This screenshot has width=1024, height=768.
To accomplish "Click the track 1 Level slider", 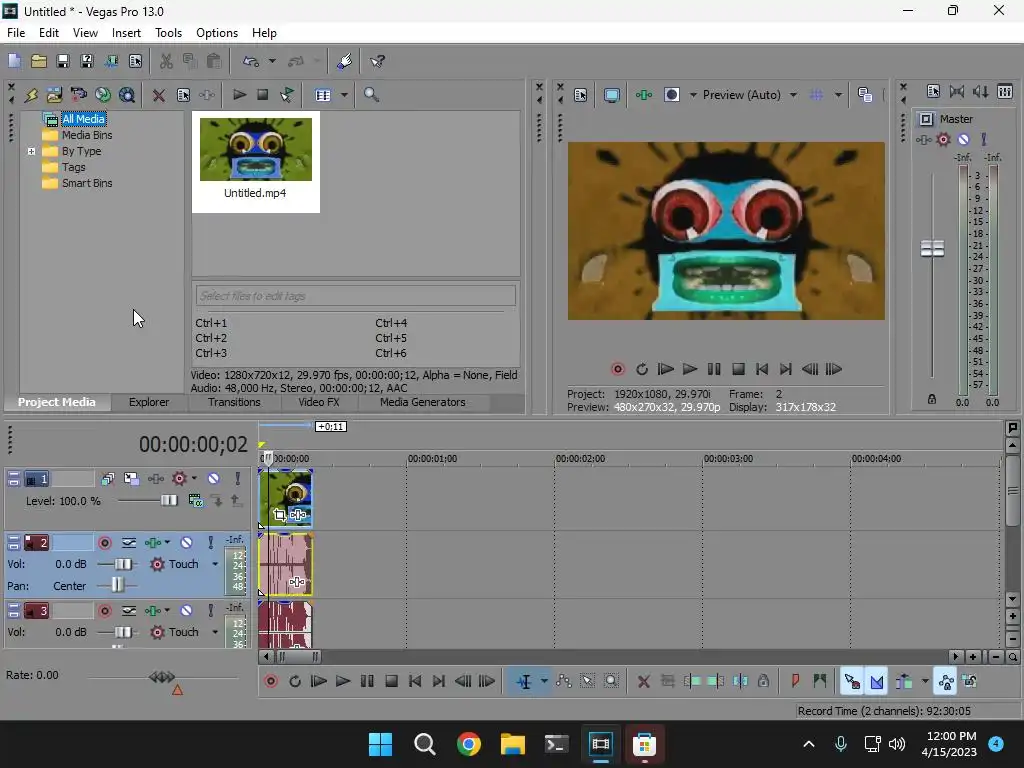I will tap(169, 501).
